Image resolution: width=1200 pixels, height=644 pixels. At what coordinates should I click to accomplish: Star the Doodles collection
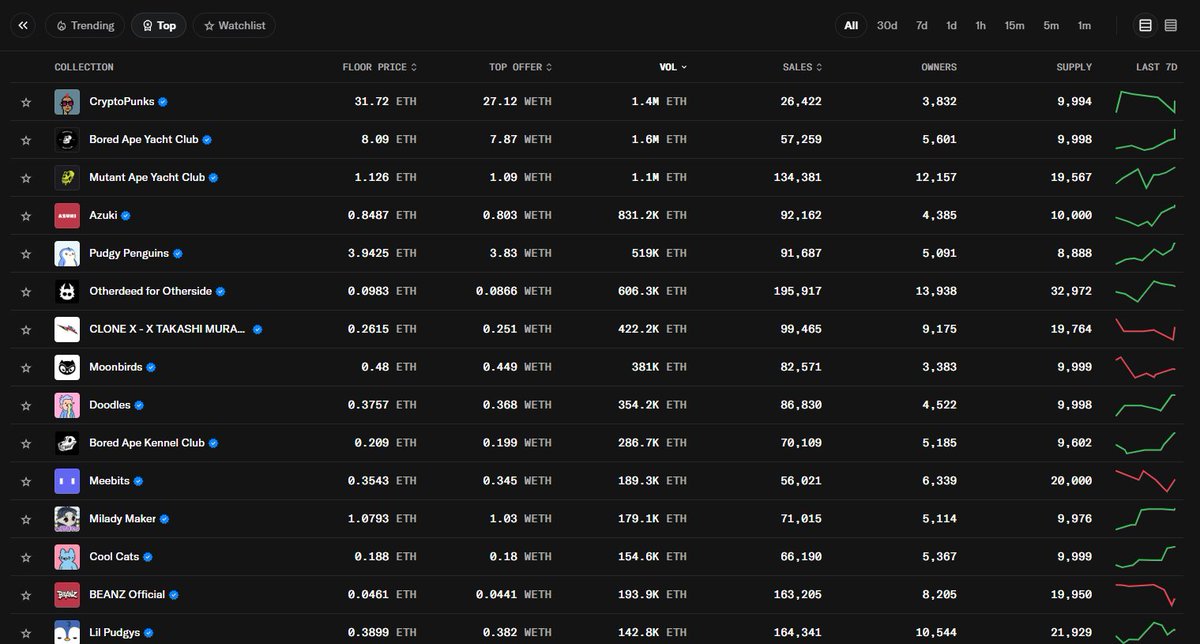[26, 405]
